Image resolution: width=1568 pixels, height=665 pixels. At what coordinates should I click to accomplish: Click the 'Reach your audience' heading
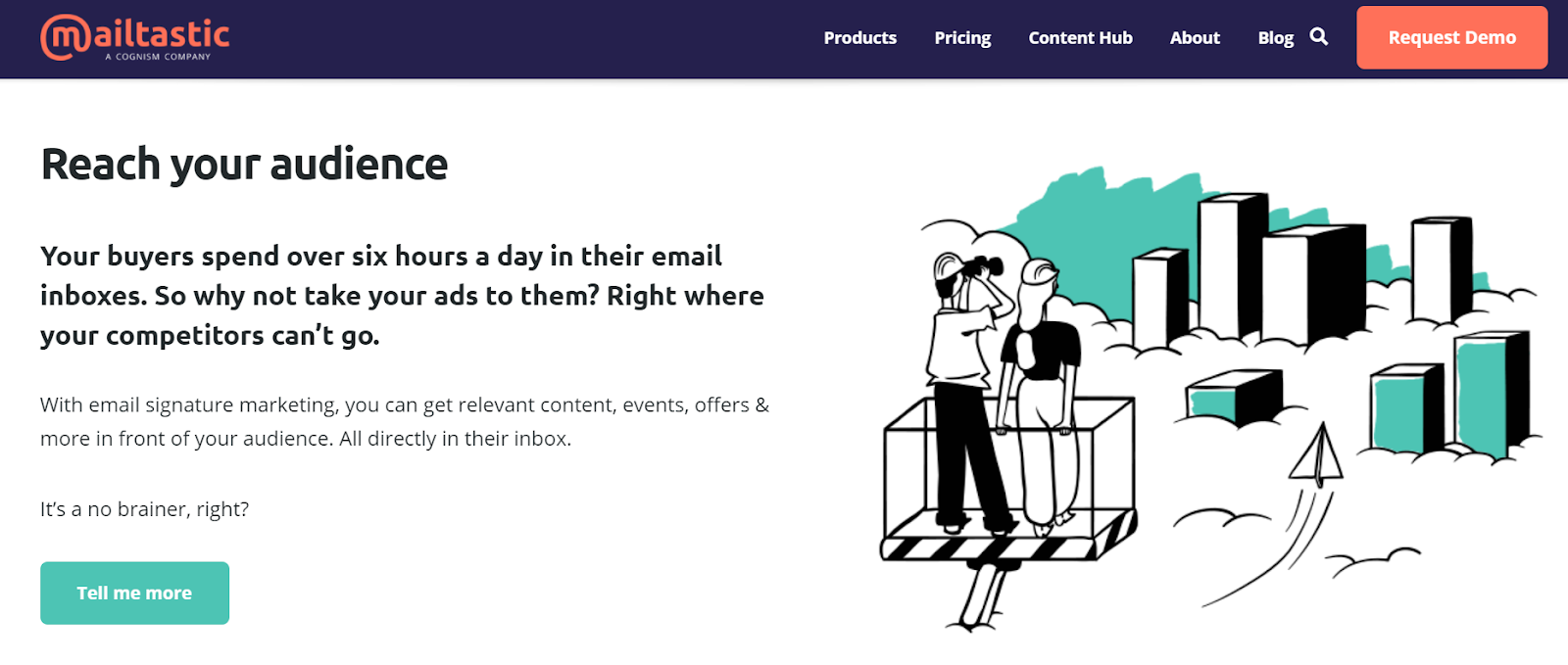(x=244, y=164)
